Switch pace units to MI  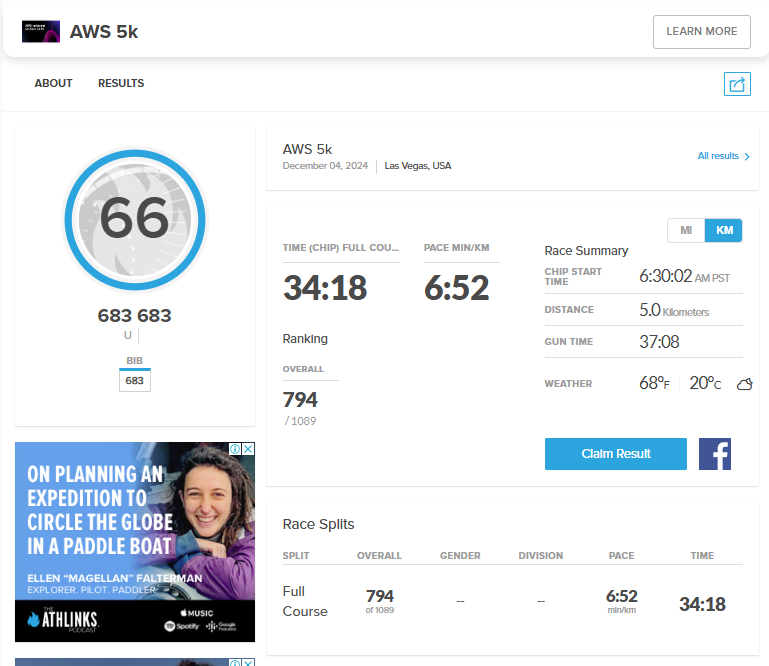pyautogui.click(x=686, y=230)
